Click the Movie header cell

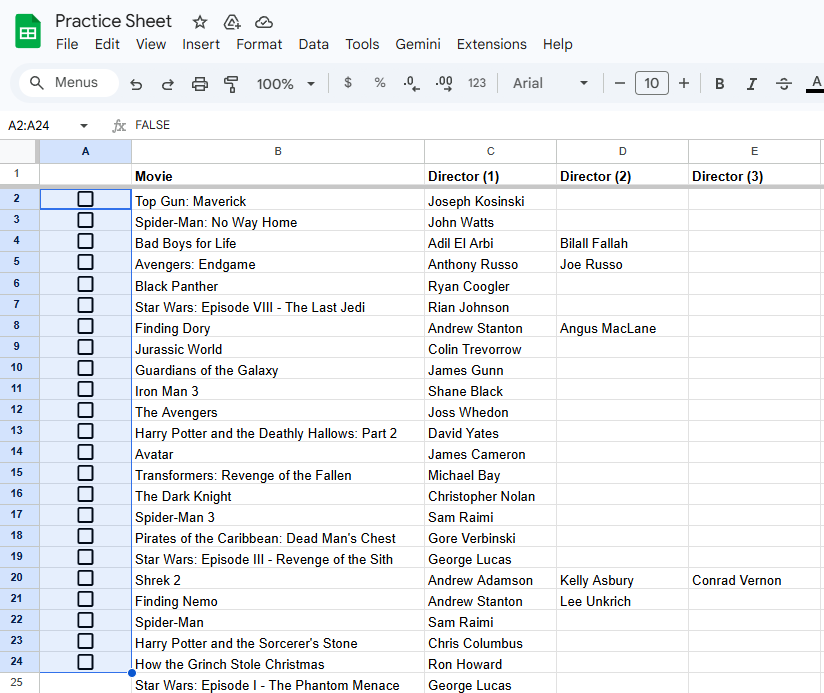[278, 176]
